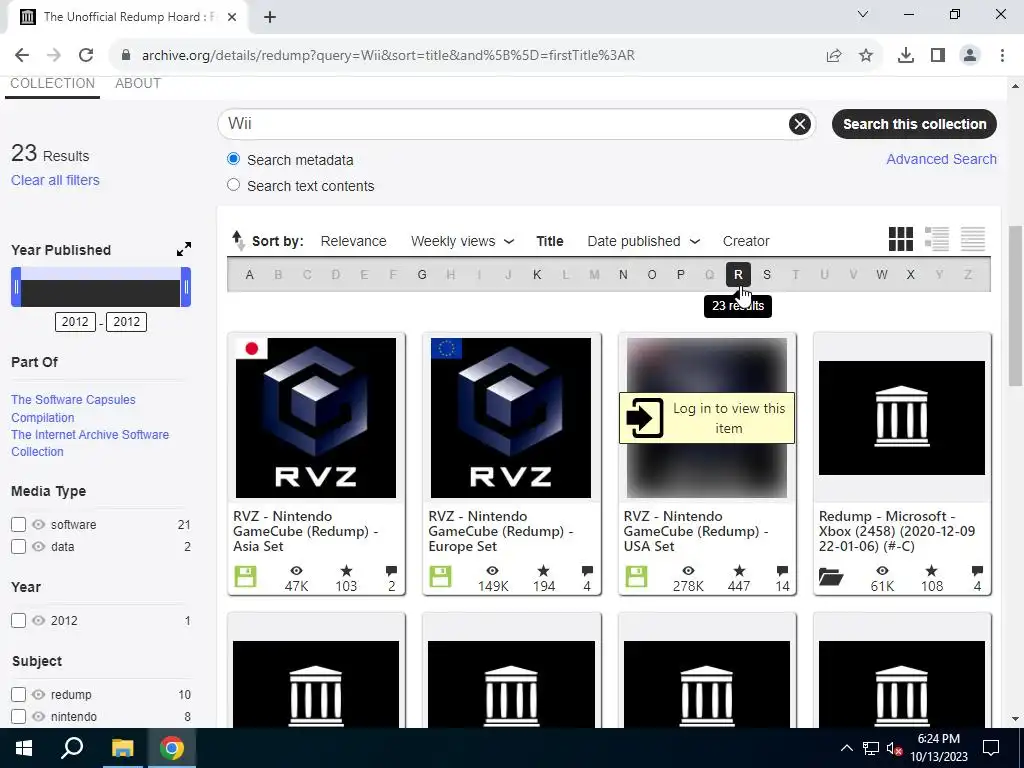Click floppy software icon on USA Set card

click(636, 577)
